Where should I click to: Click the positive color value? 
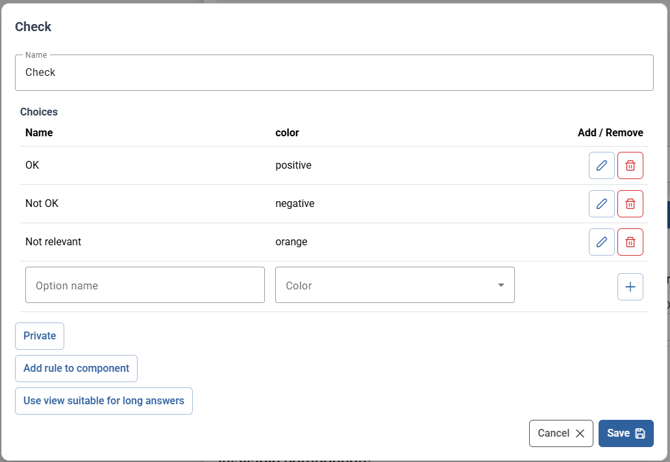293,166
